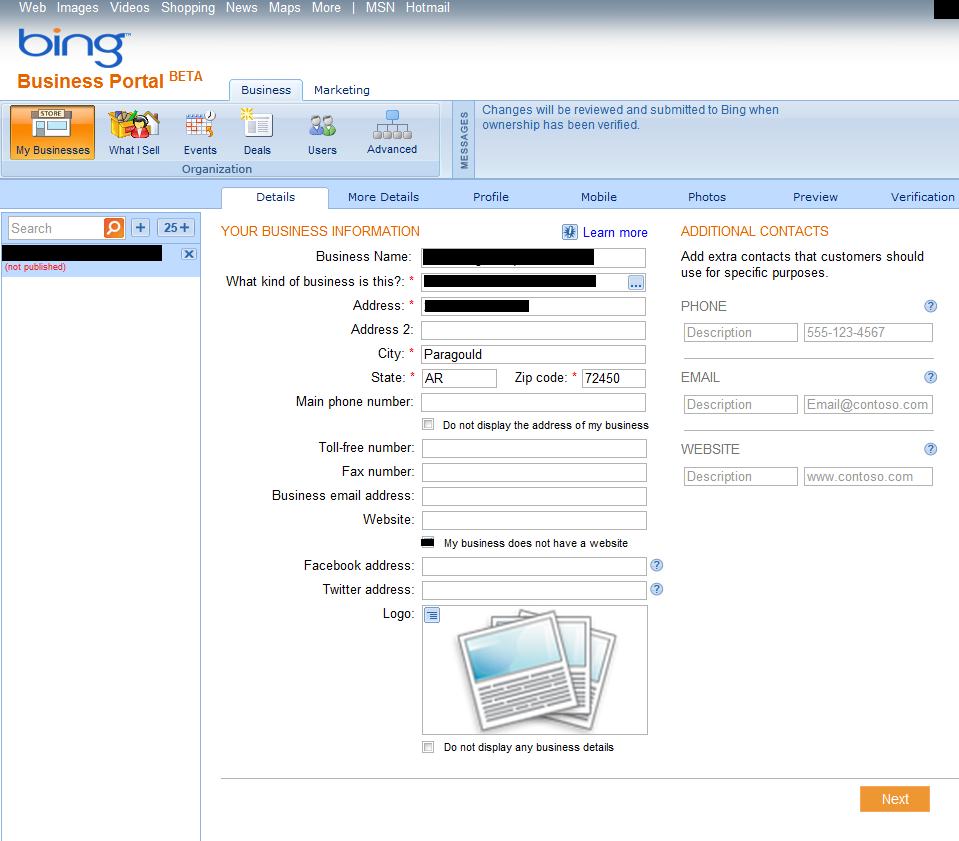Toggle Do not display address checkbox
Viewport: 959px width, 841px height.
[428, 424]
